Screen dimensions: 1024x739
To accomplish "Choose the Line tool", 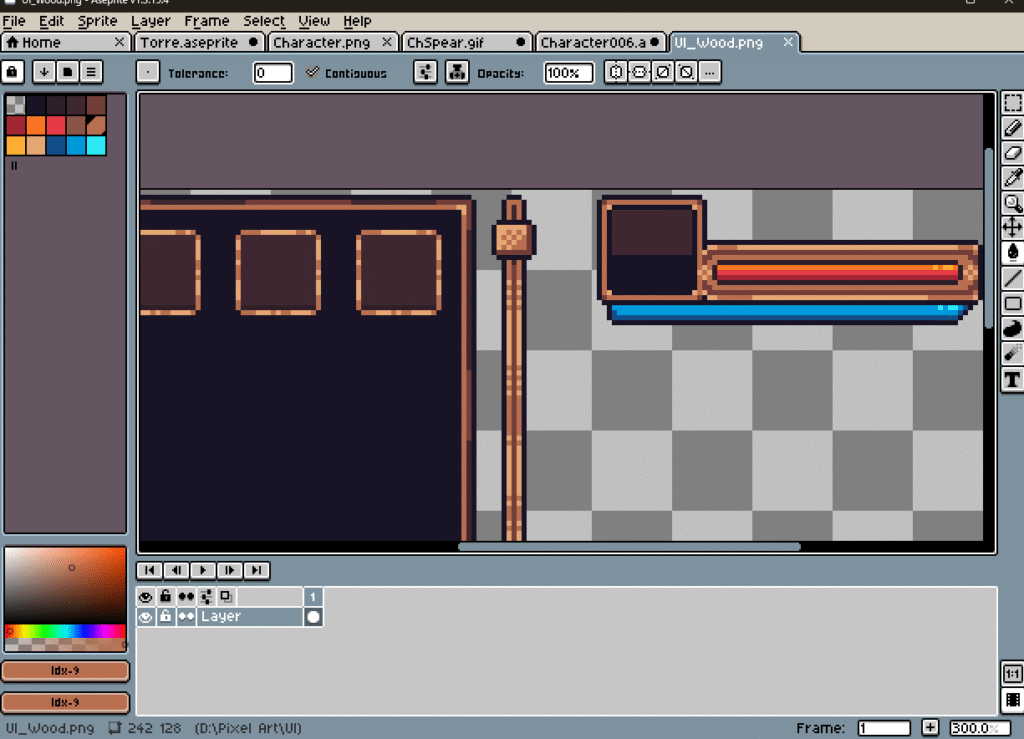I will [x=1012, y=278].
